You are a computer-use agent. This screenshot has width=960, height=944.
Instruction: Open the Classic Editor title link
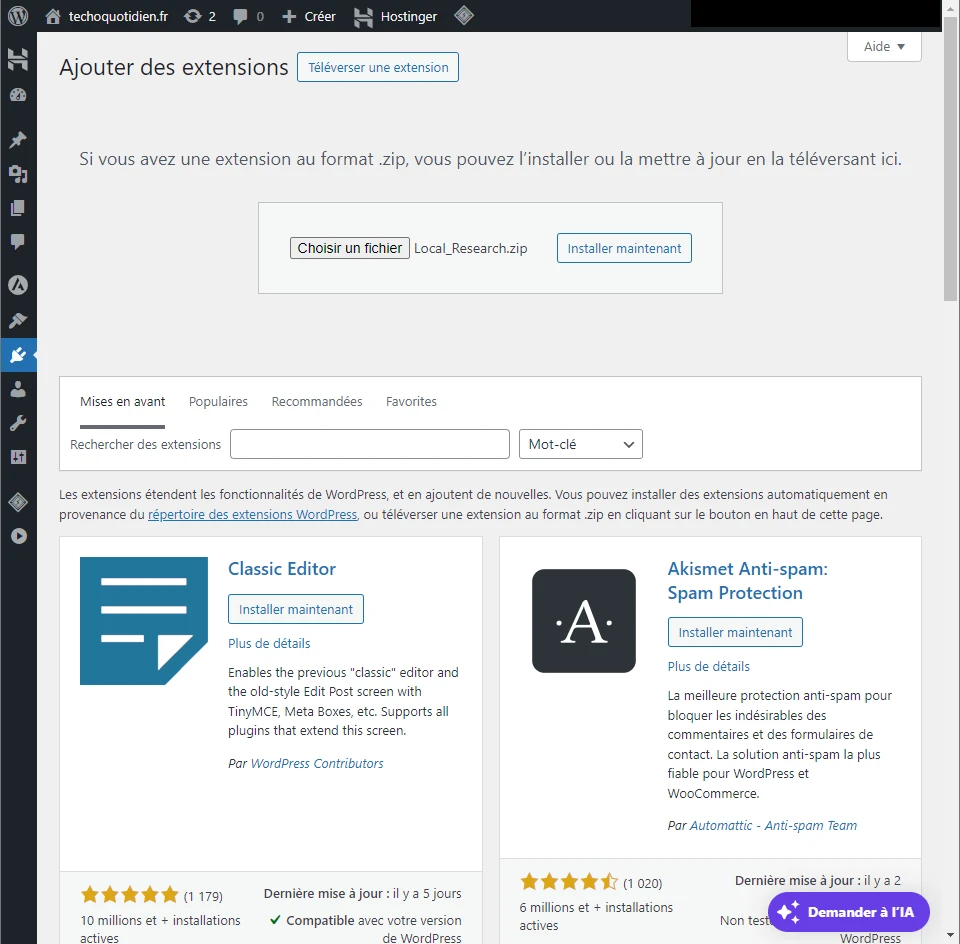(282, 569)
